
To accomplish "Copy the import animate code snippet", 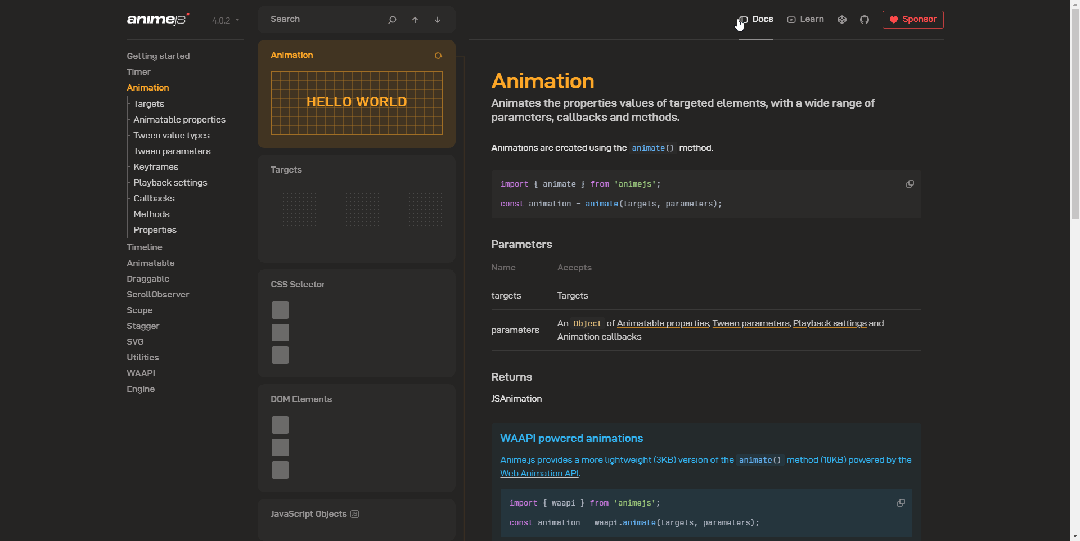I will point(910,184).
